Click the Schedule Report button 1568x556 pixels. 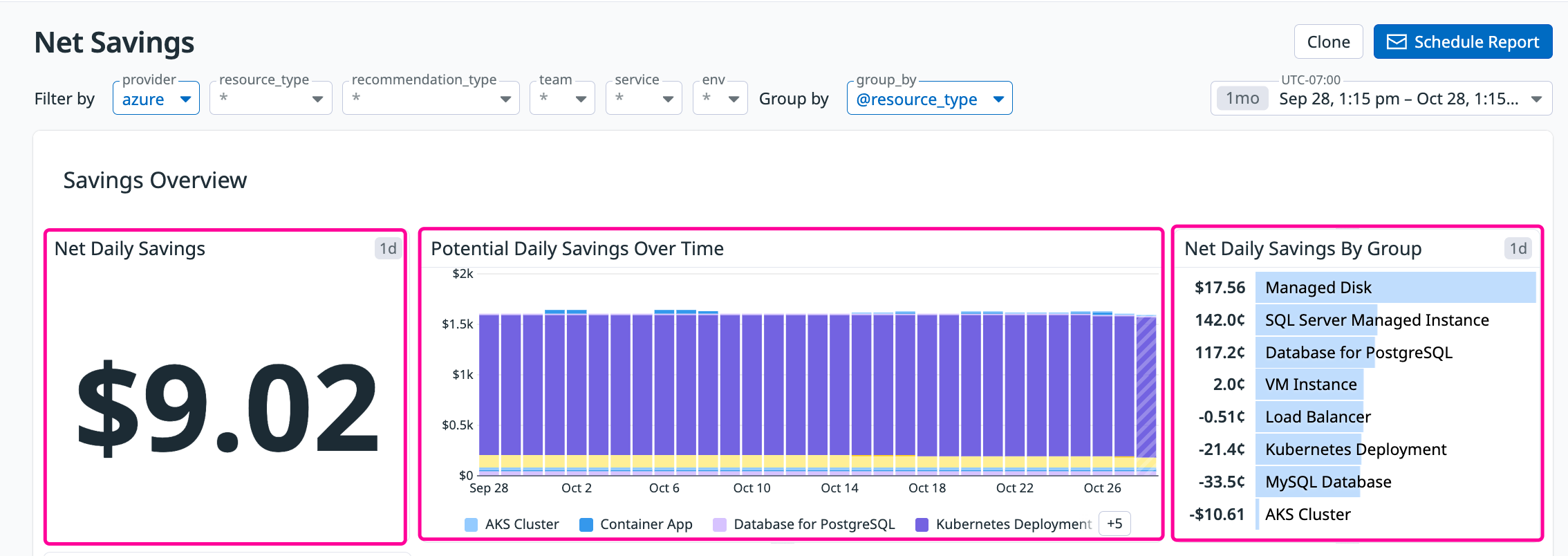pyautogui.click(x=1462, y=42)
